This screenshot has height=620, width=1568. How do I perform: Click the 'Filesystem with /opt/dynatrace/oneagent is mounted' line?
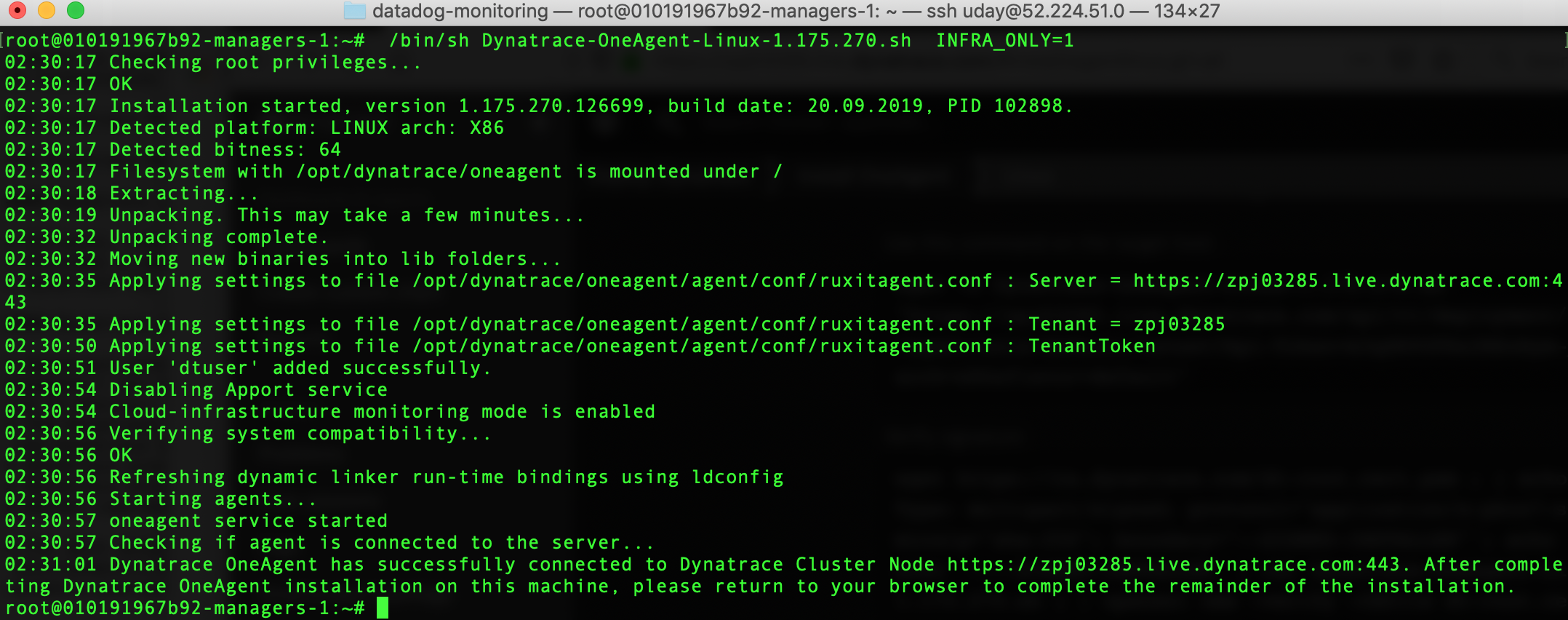[393, 172]
